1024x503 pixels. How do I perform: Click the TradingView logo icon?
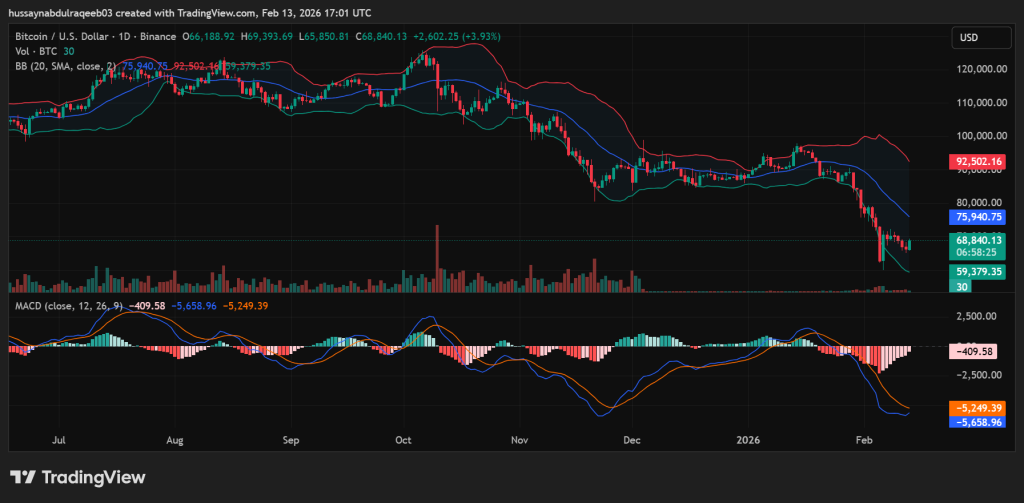[22, 477]
